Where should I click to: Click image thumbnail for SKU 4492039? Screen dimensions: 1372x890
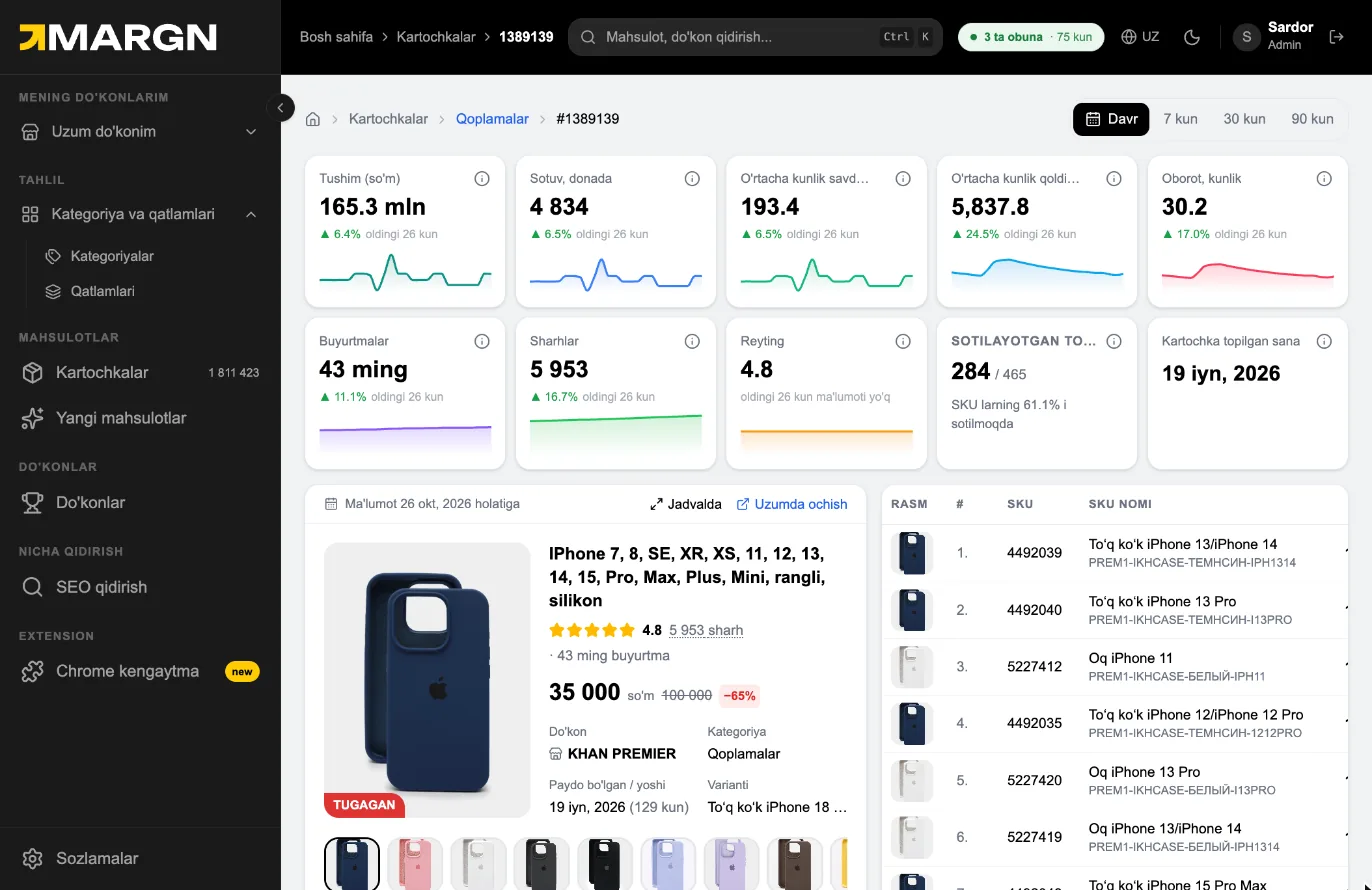(x=912, y=553)
